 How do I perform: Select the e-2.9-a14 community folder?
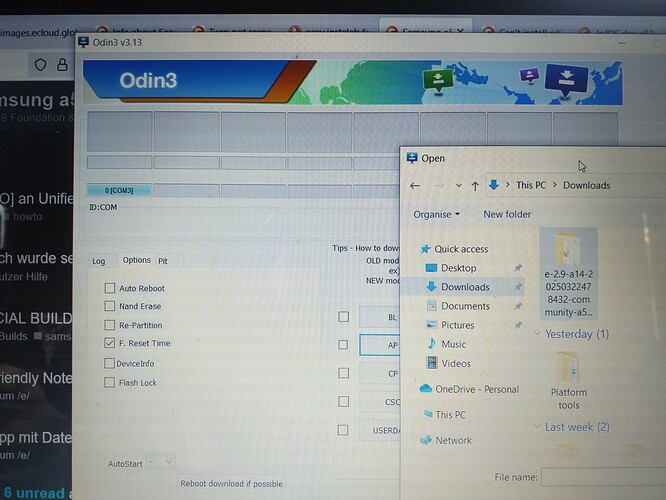568,274
